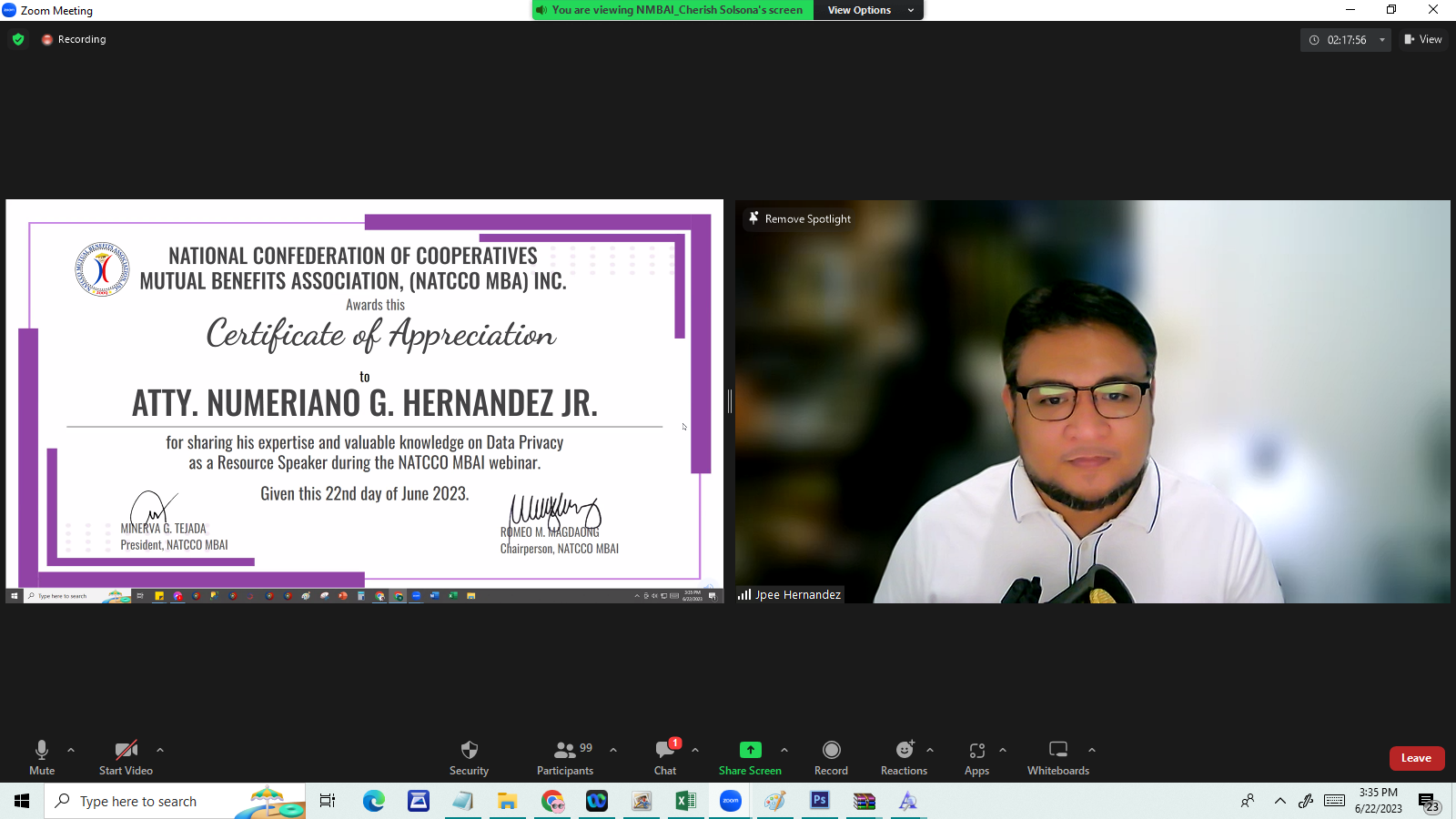Expand options arrow beside Participants

click(x=613, y=750)
